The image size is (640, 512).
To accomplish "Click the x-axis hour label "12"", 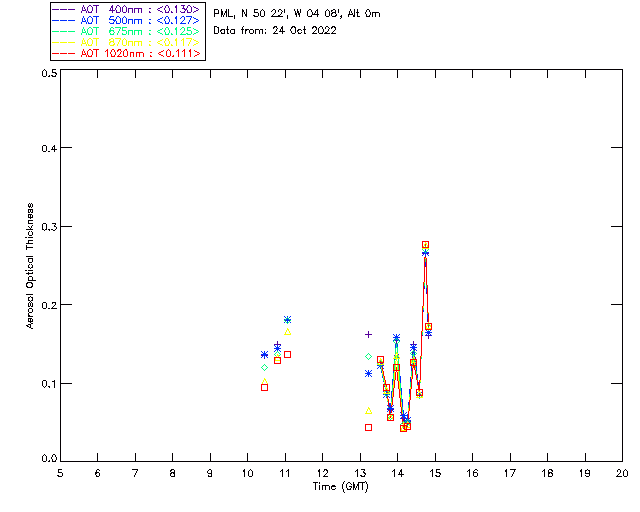I will point(322,473).
